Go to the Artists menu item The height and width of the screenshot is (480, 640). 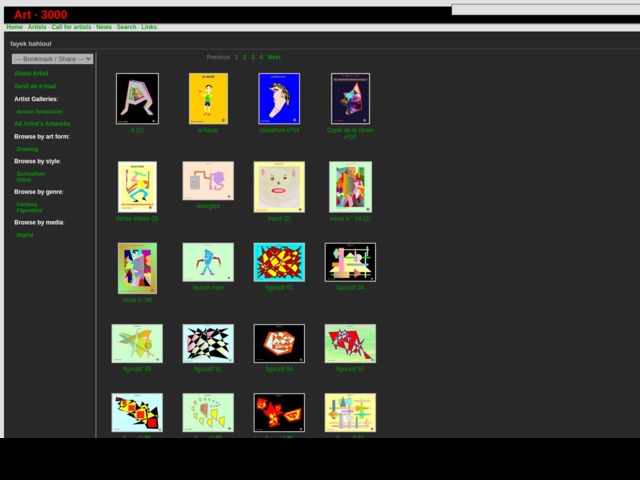[37, 27]
